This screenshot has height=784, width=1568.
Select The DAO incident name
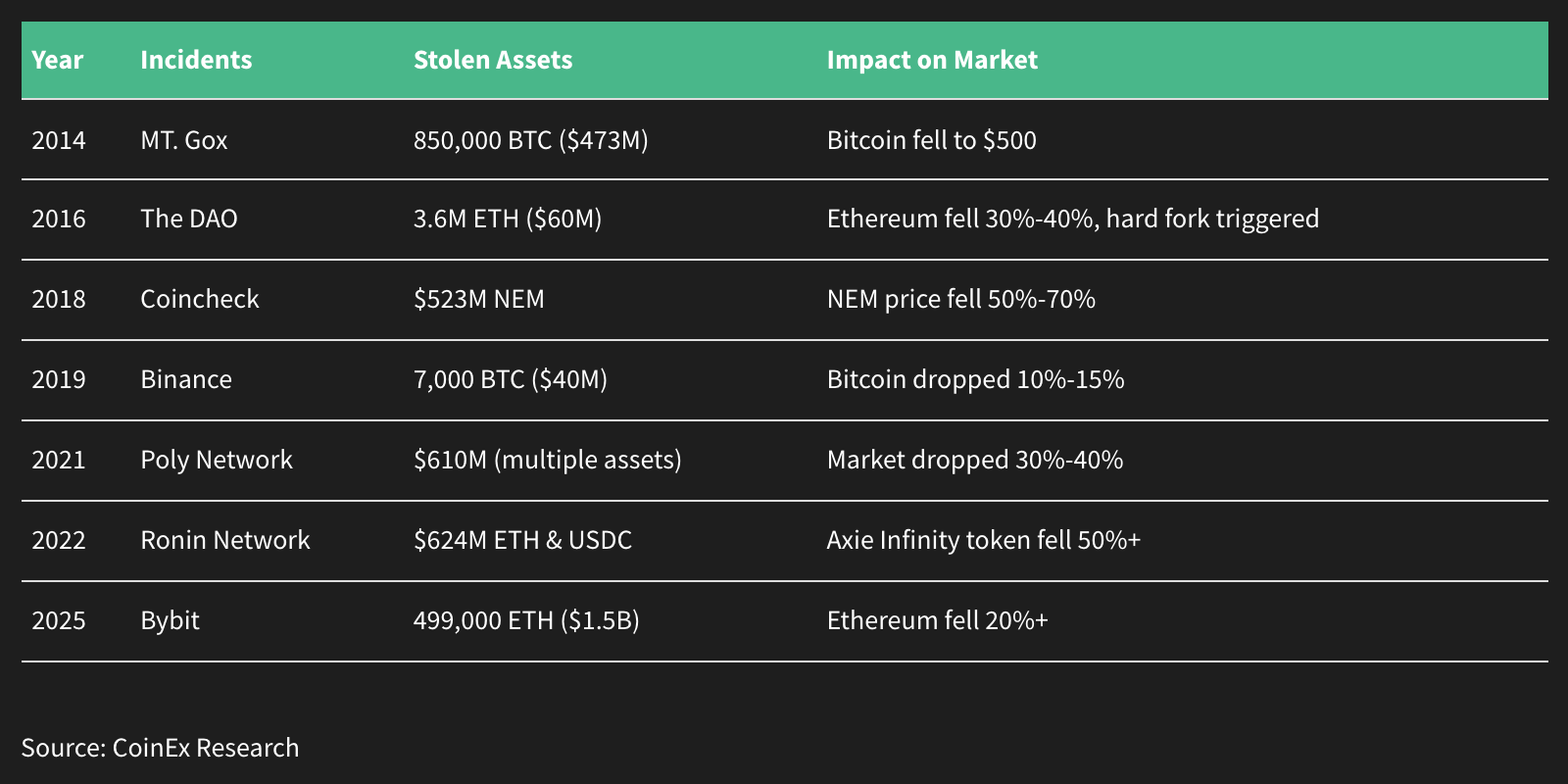coord(189,219)
